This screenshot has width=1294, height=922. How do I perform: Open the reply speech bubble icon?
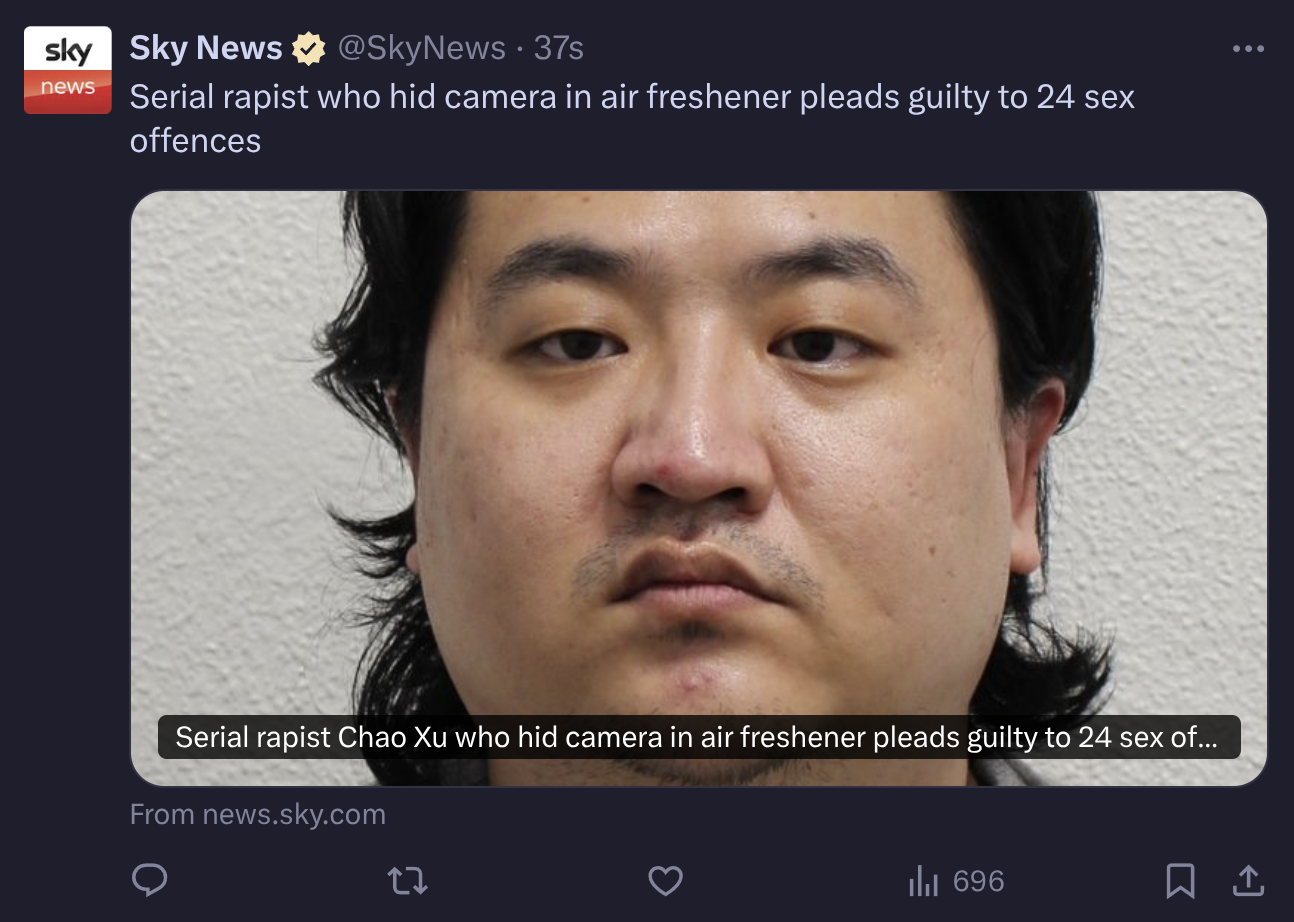[x=149, y=880]
